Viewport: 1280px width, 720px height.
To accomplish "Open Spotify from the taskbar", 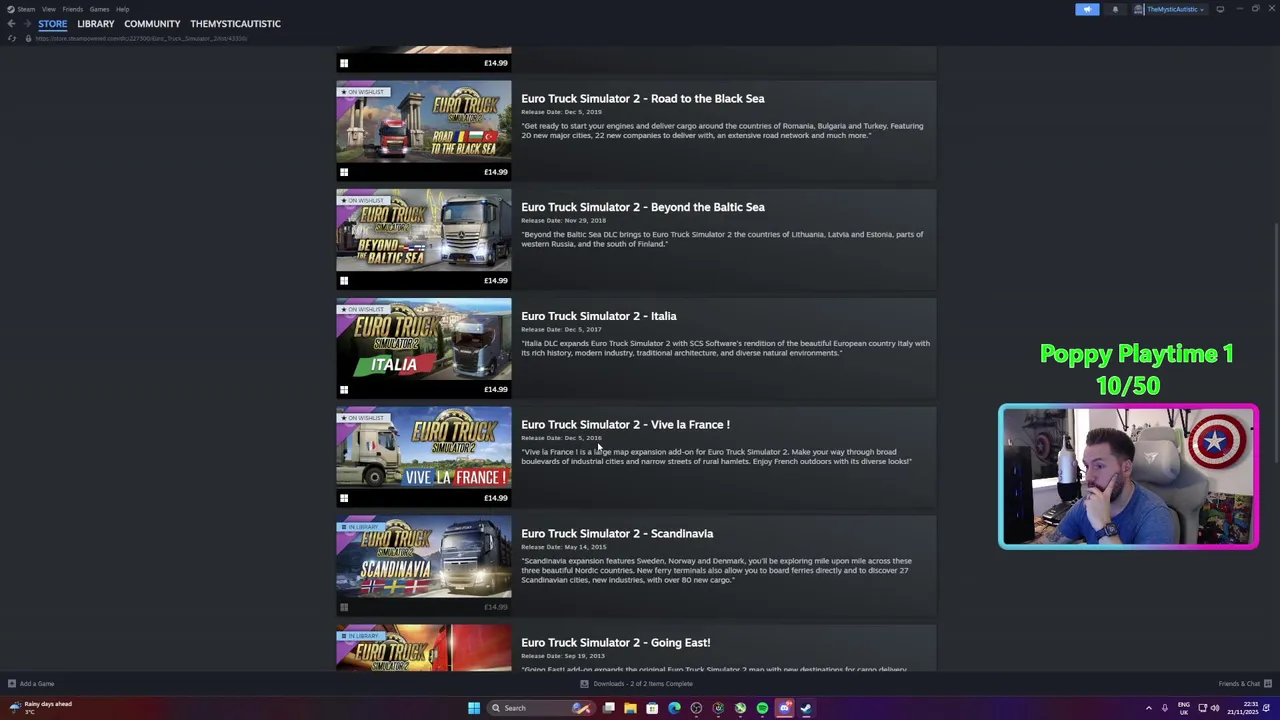I will 762,708.
